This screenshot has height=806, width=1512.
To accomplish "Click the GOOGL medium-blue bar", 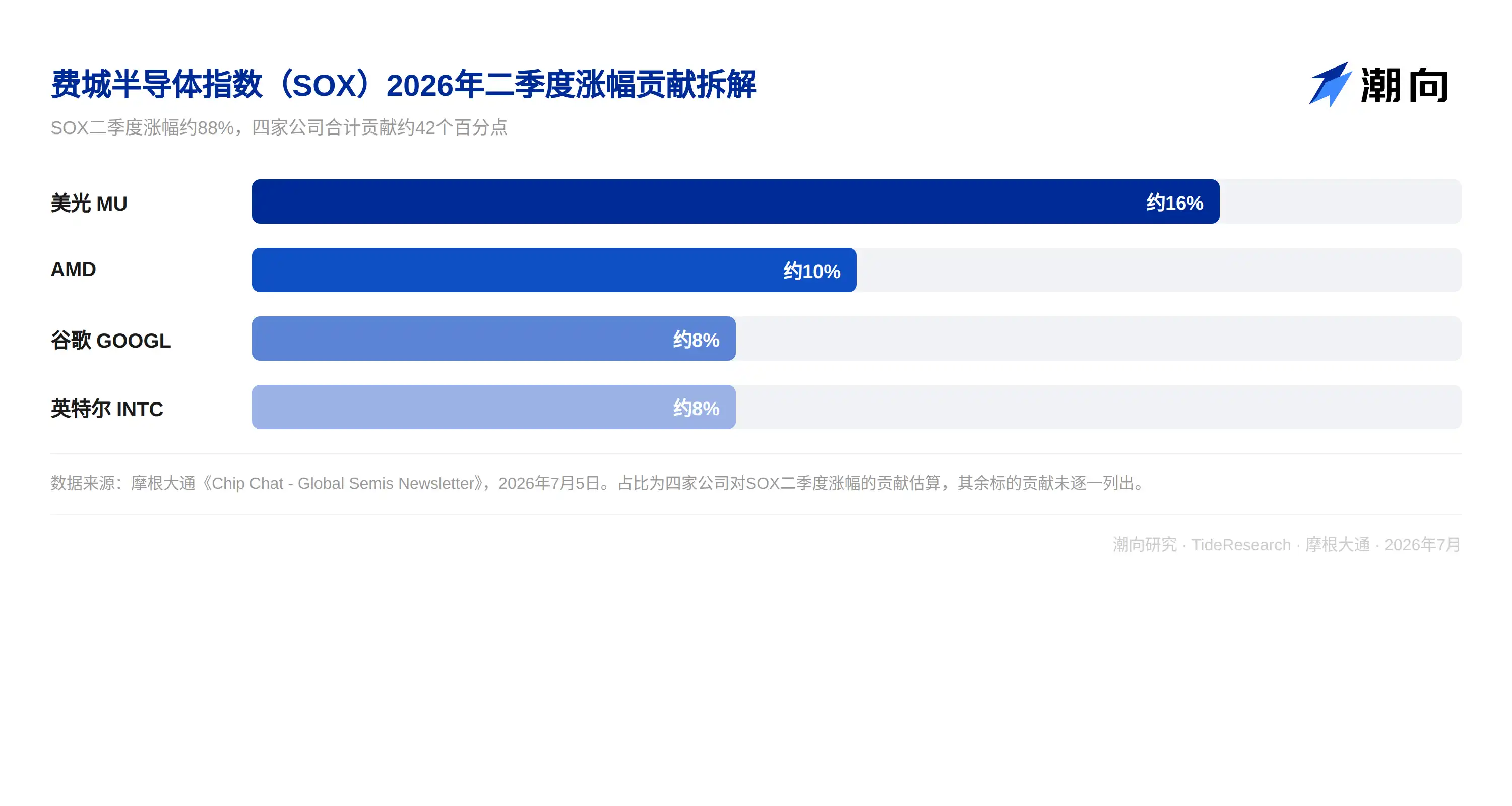I will 493,339.
